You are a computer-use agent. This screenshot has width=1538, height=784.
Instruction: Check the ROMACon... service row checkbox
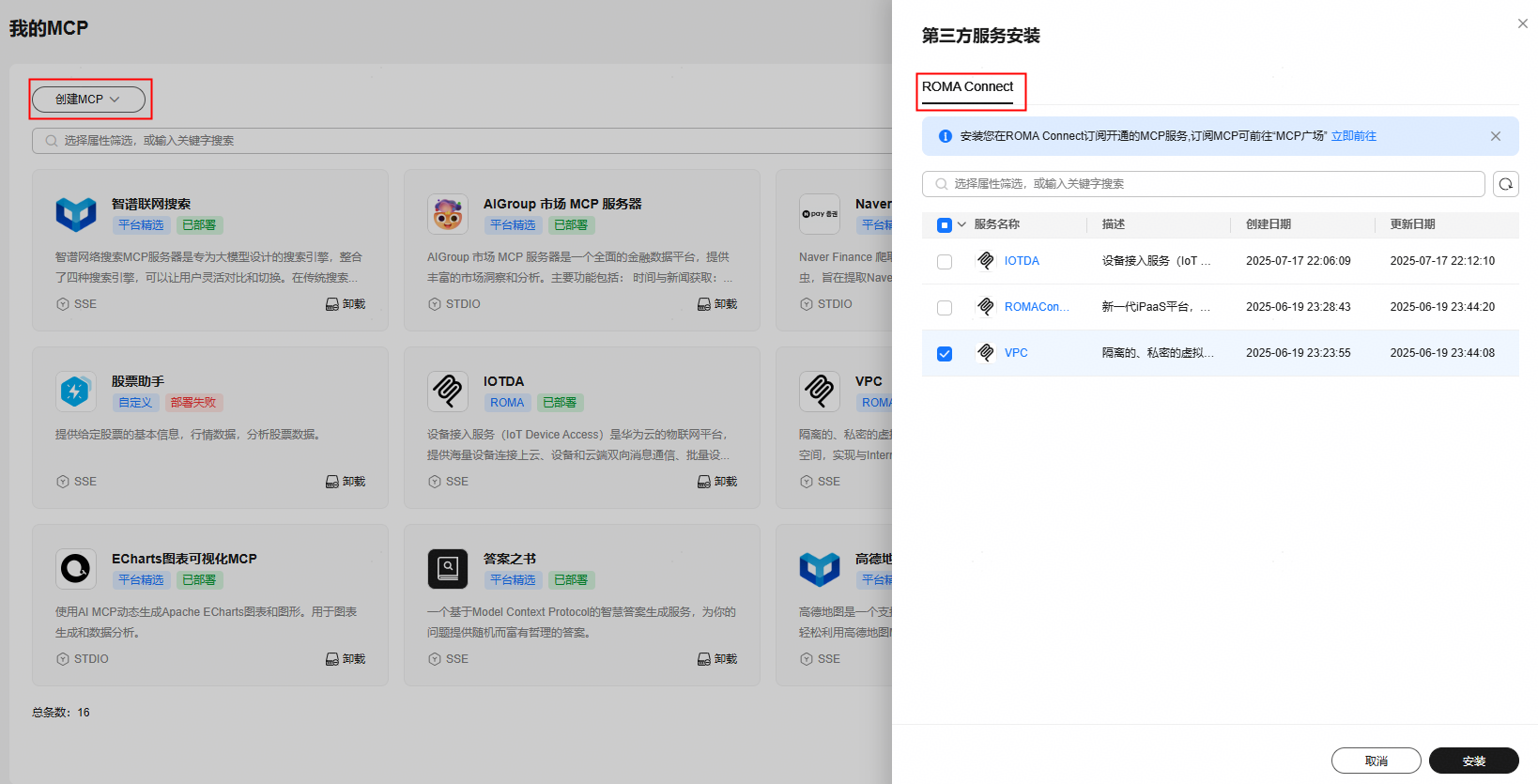945,308
